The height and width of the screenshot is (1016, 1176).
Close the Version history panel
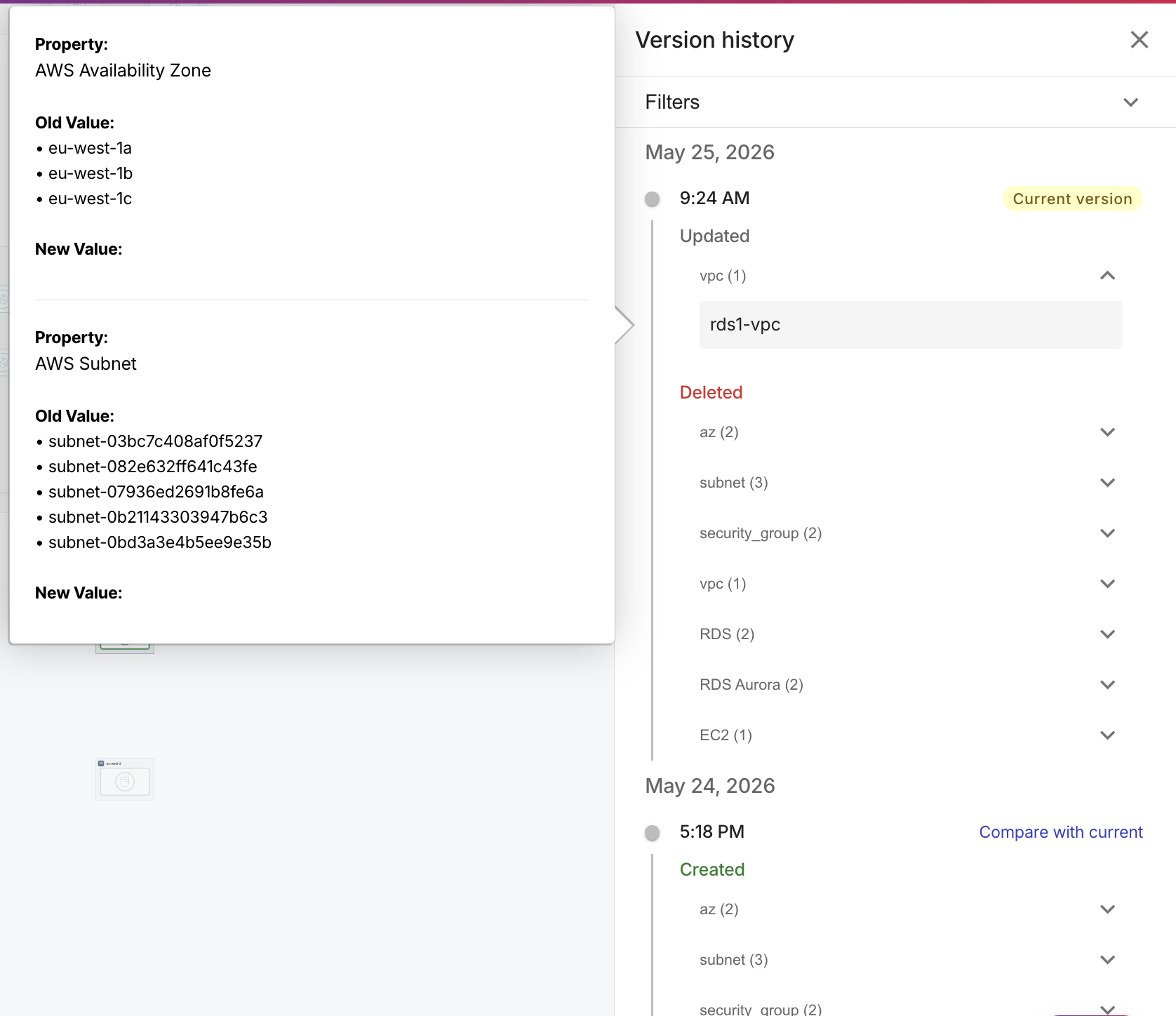(1140, 40)
